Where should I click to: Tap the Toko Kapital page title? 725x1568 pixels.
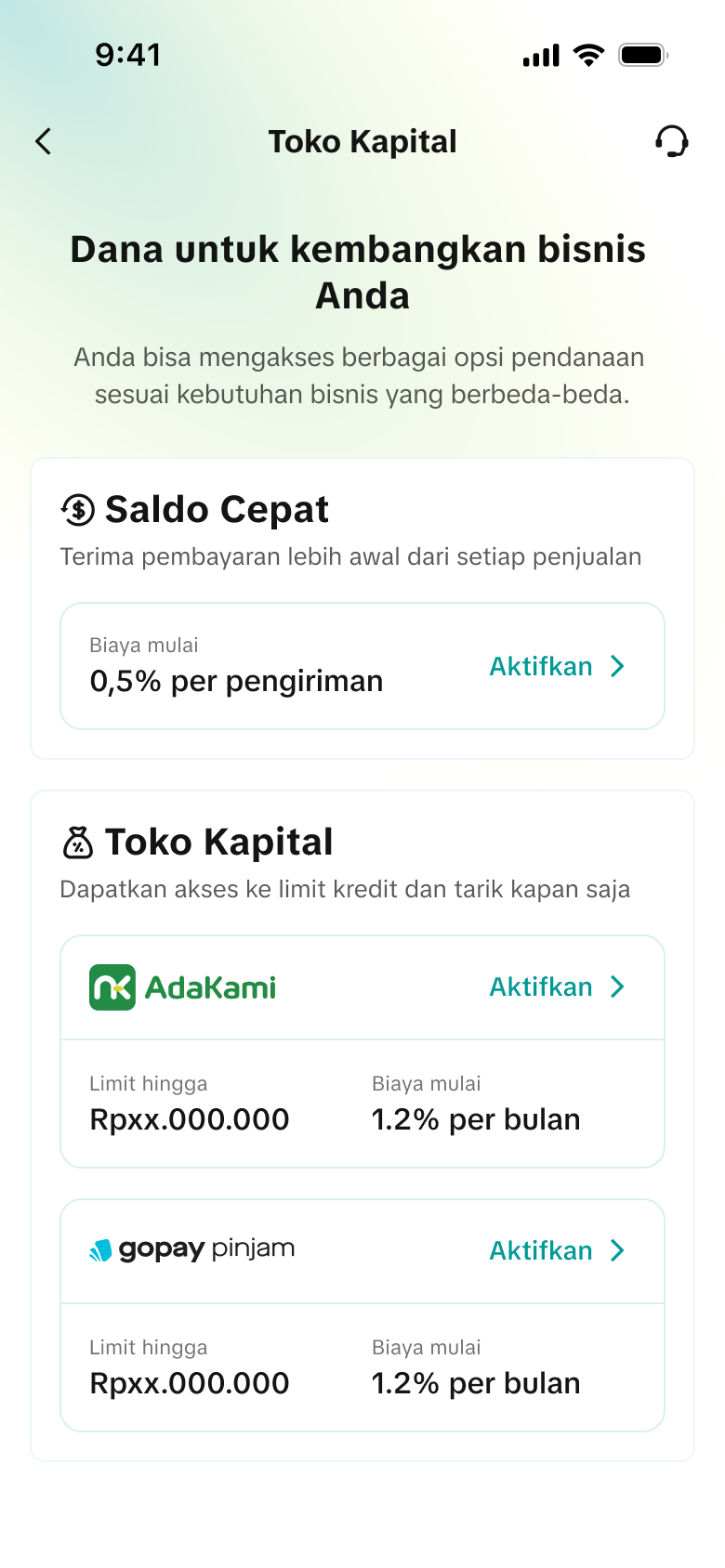[x=362, y=141]
